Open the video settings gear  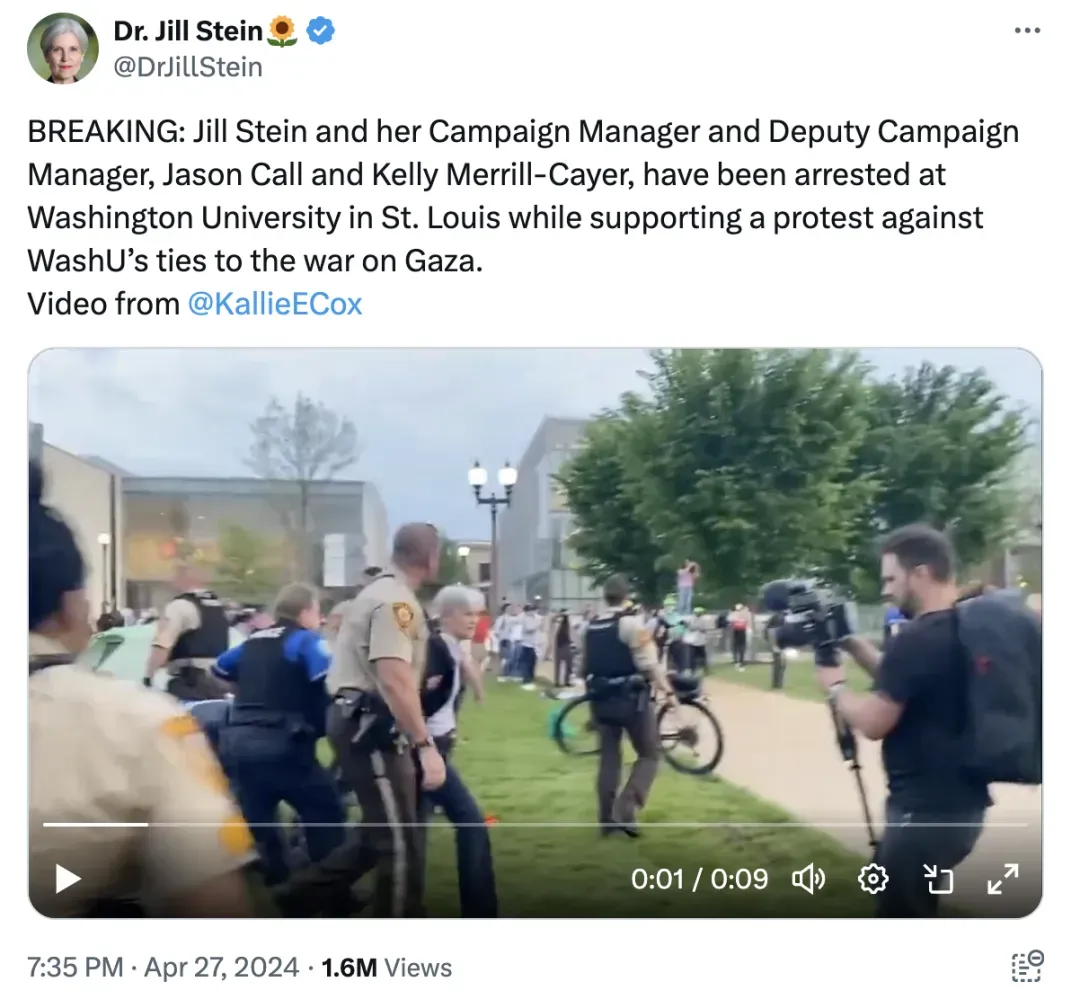(873, 879)
